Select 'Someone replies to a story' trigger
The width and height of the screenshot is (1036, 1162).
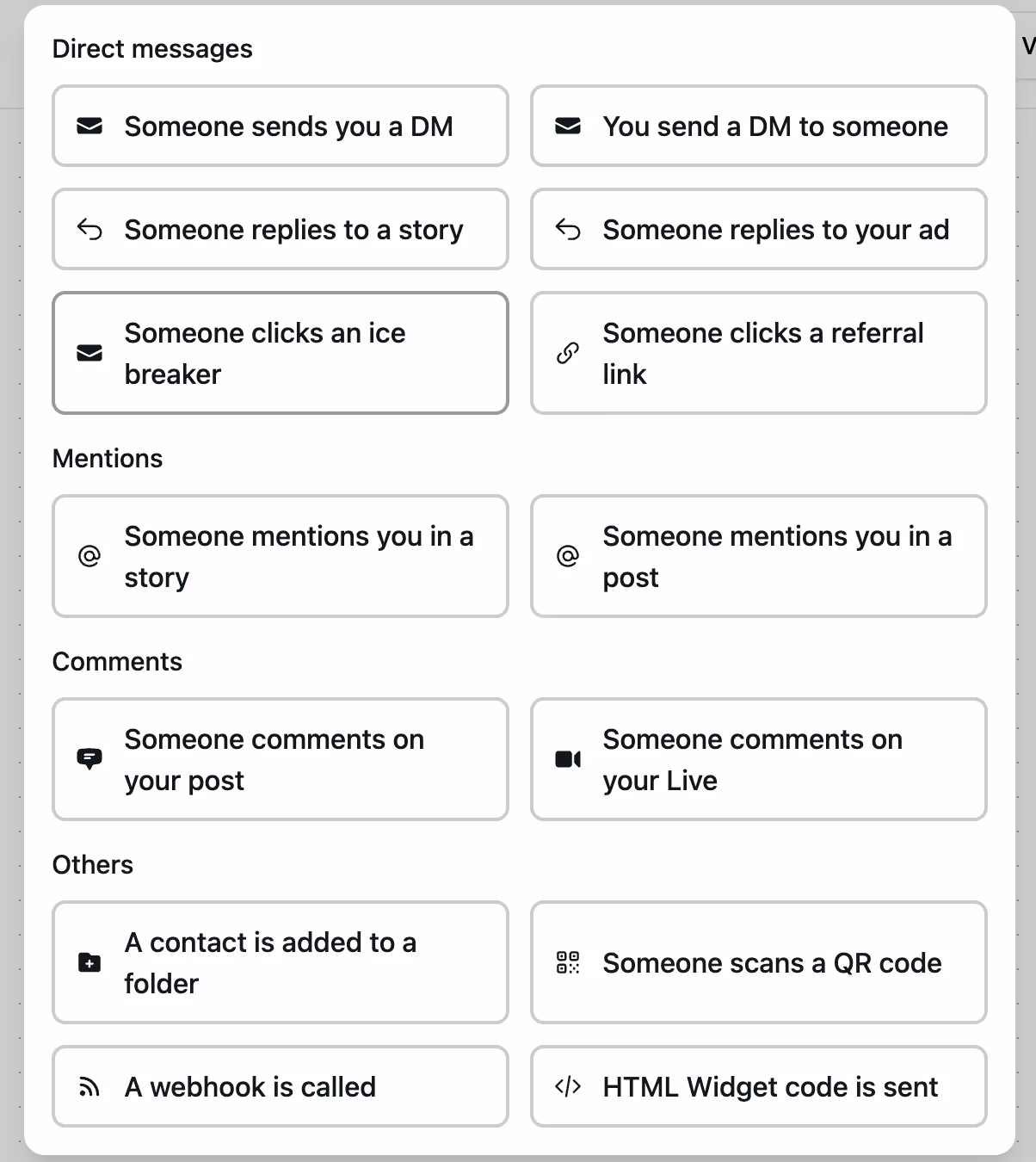281,230
